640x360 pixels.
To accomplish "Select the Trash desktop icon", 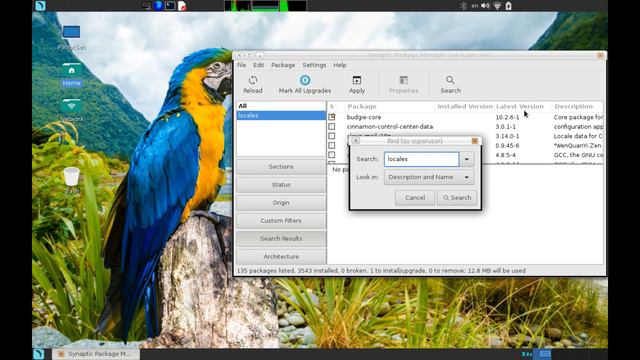I will pos(71,177).
